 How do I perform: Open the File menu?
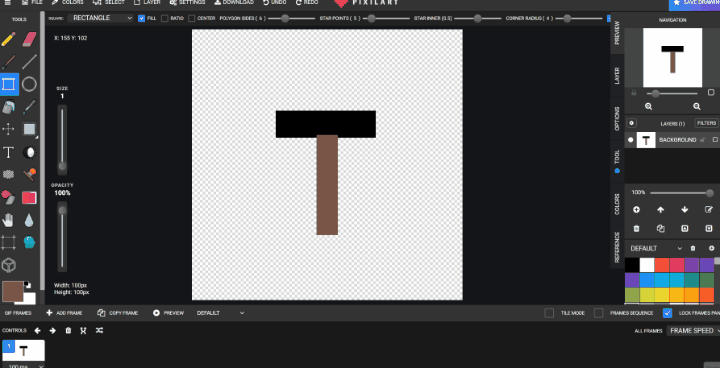32,2
